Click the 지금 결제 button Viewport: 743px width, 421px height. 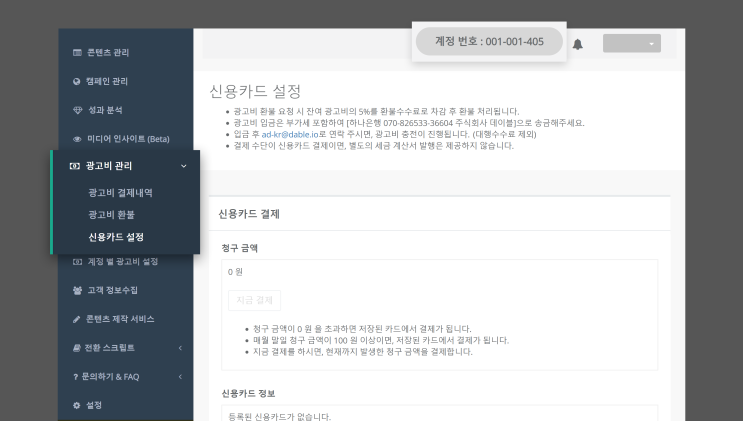pyautogui.click(x=254, y=301)
